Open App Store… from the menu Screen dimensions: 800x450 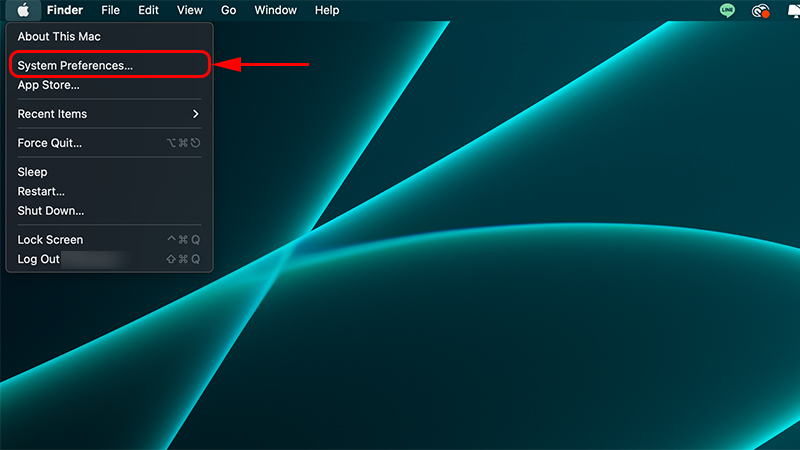coord(109,85)
